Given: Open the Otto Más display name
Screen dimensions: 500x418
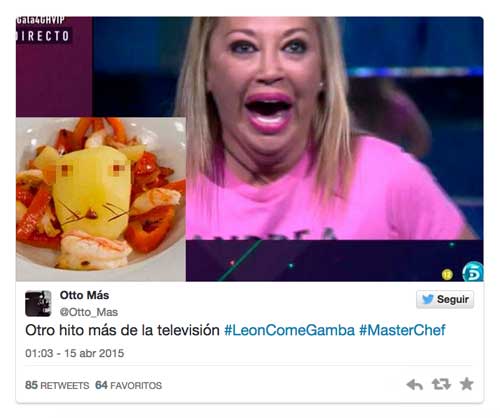Looking at the screenshot, I should 84,295.
